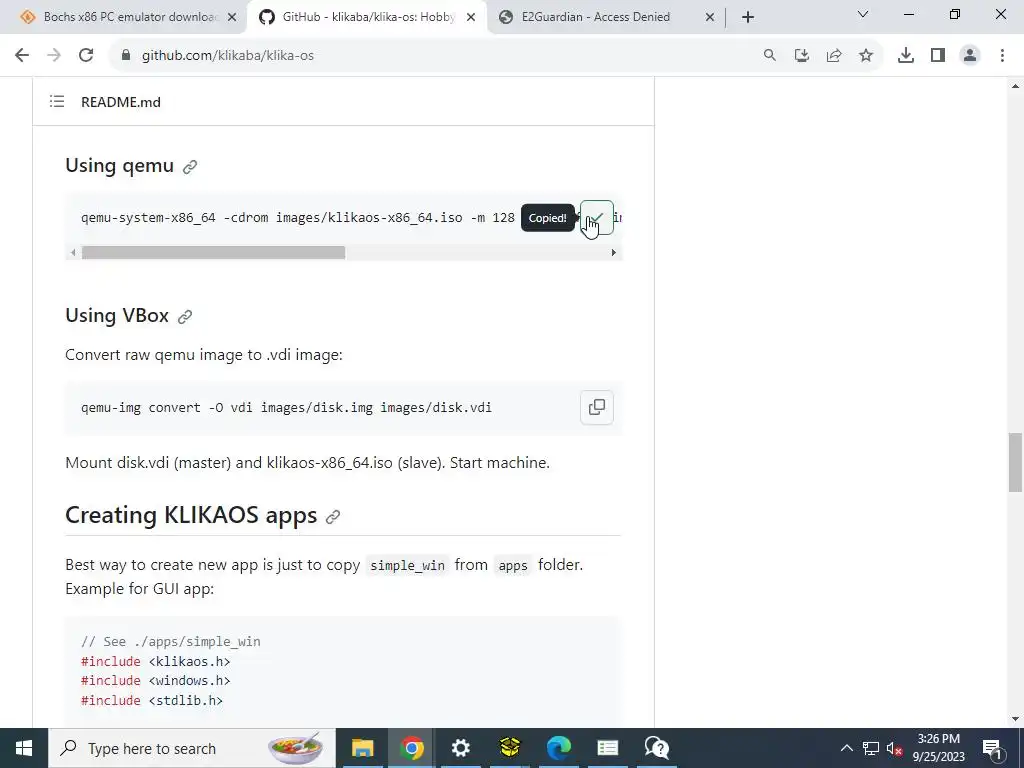
Task: Go forward with the browser forward arrow
Action: [54, 56]
